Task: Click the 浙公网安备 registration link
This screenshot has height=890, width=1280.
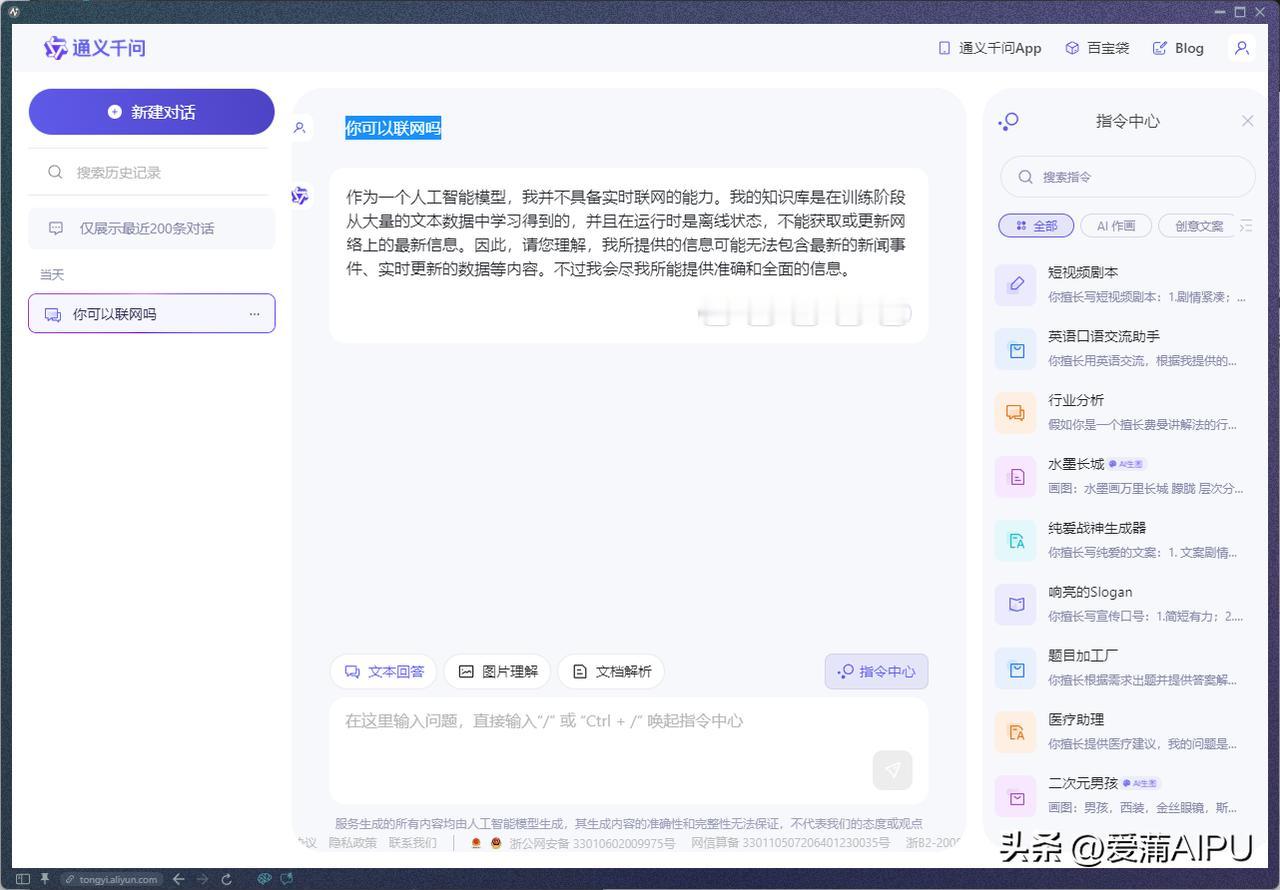Action: 592,843
